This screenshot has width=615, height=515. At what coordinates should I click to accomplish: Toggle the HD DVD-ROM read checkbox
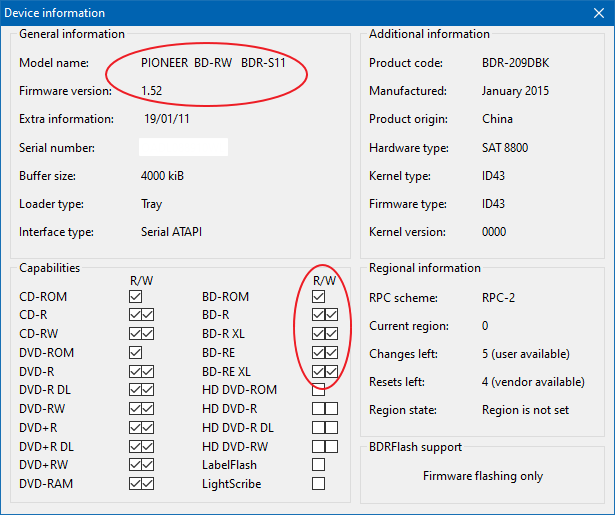coord(318,389)
